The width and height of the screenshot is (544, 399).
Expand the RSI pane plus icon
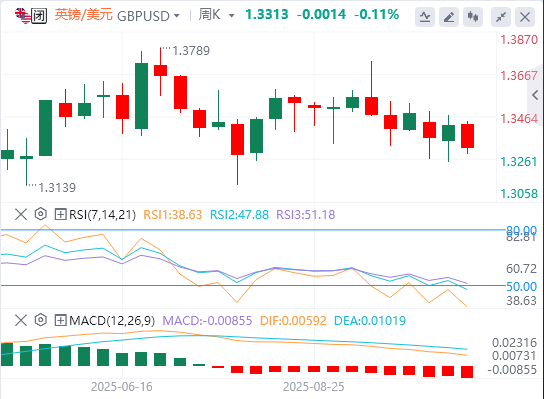60,214
